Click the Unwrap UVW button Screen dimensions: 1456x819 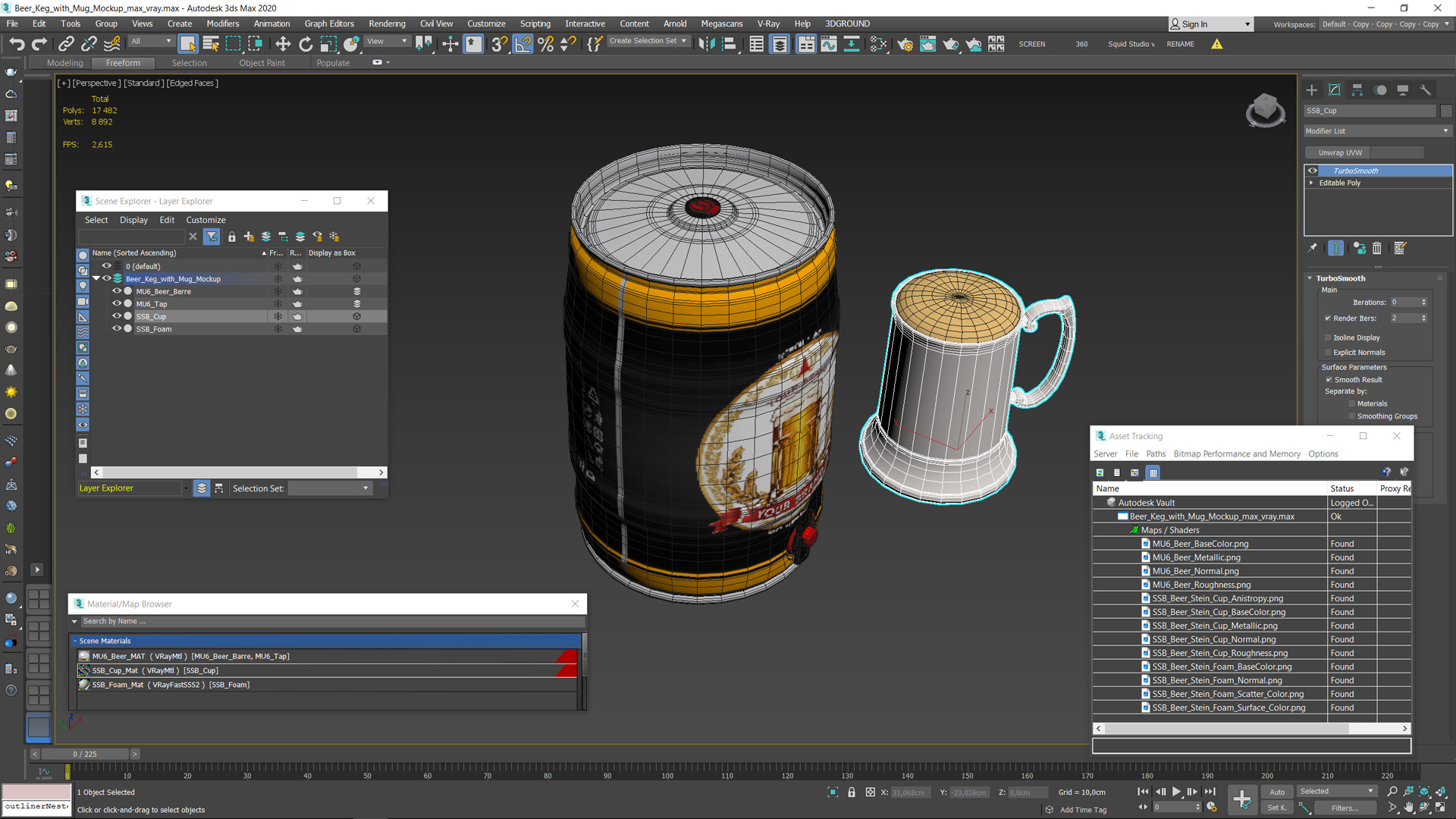[1340, 152]
